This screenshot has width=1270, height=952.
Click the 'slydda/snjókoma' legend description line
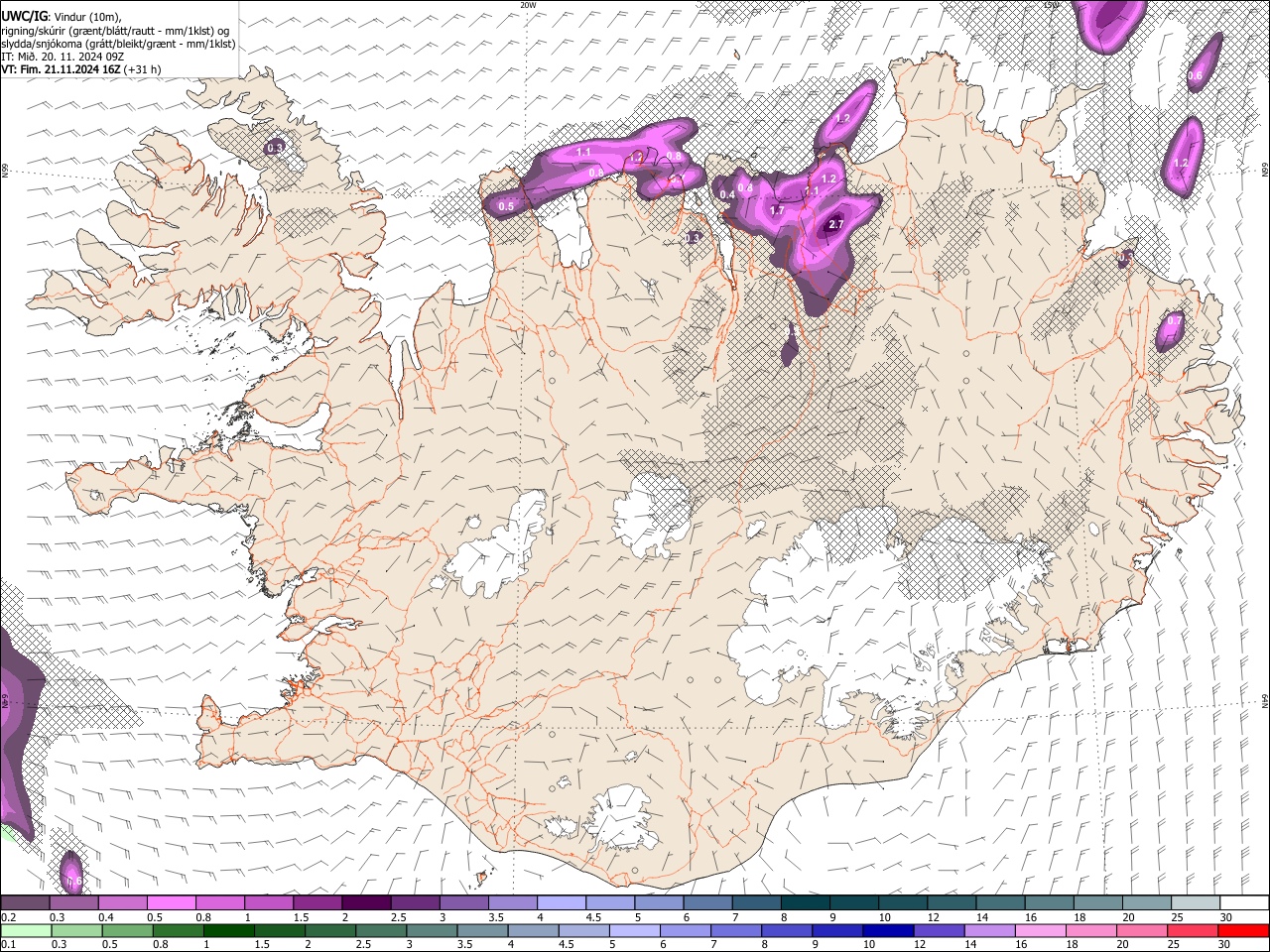[x=118, y=44]
